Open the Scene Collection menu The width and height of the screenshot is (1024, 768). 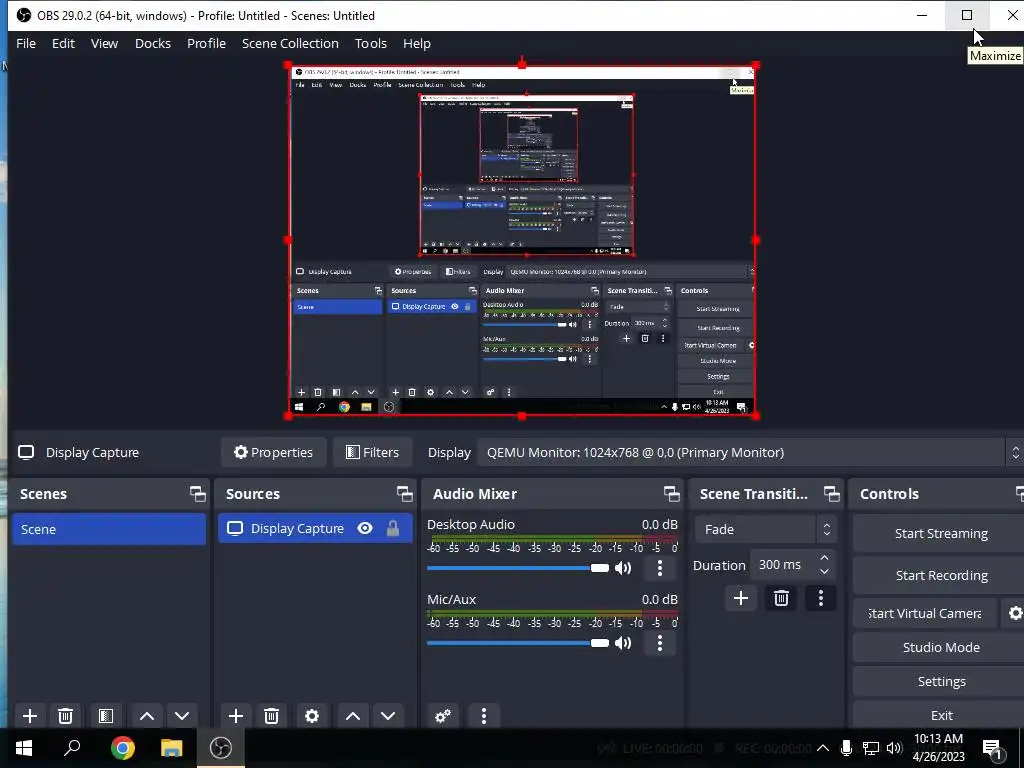coord(290,43)
